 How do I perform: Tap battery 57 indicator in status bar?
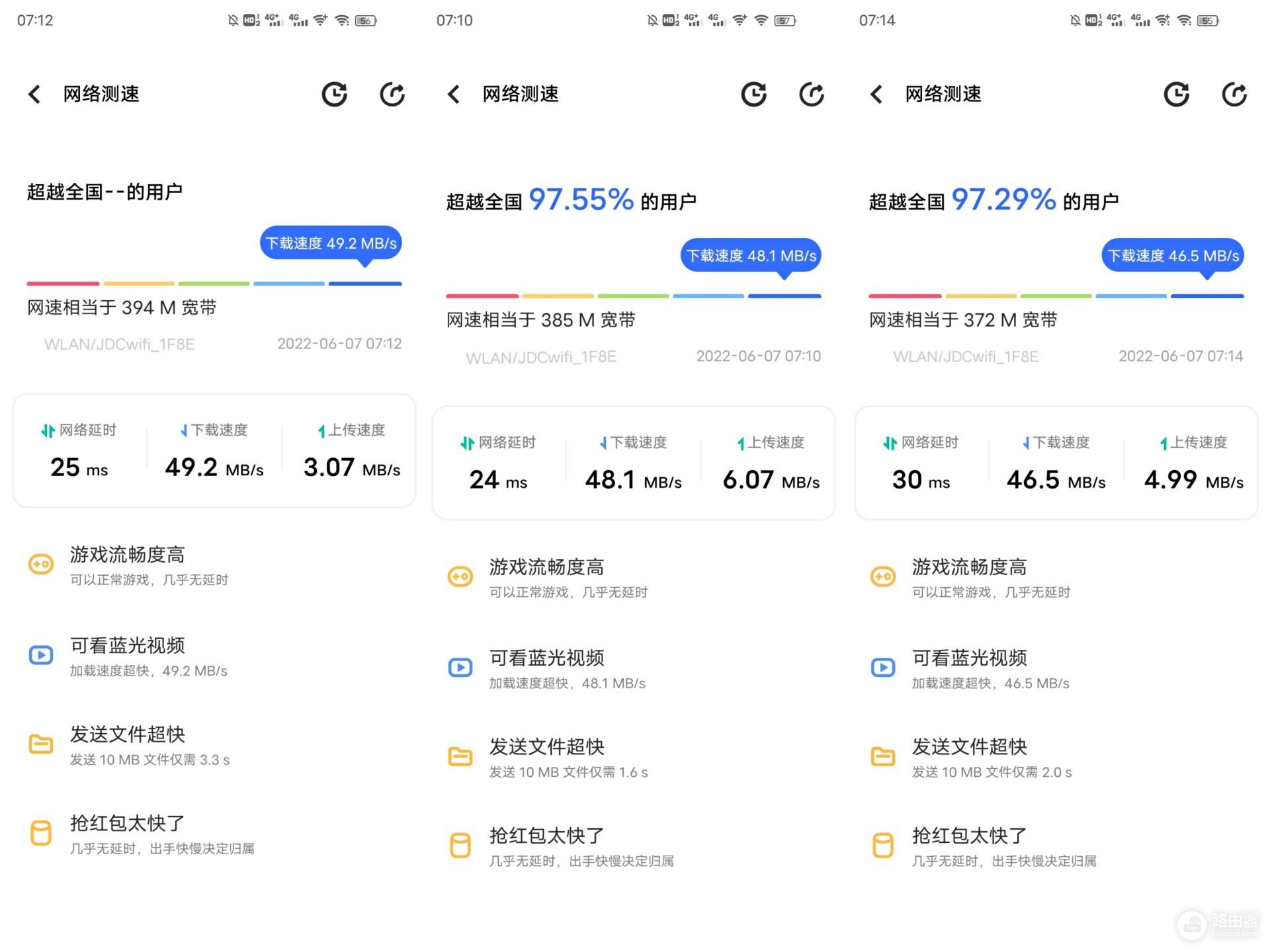point(785,20)
